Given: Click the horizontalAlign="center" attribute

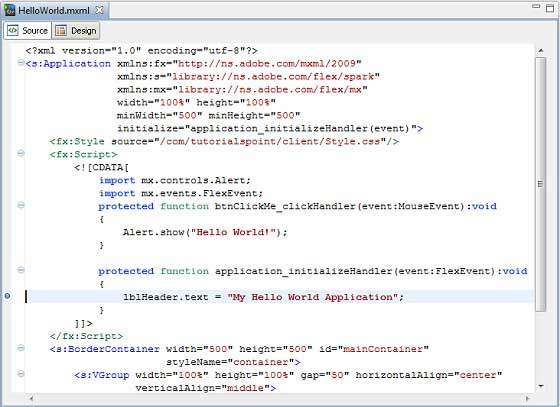Looking at the screenshot, I should click(x=429, y=375).
